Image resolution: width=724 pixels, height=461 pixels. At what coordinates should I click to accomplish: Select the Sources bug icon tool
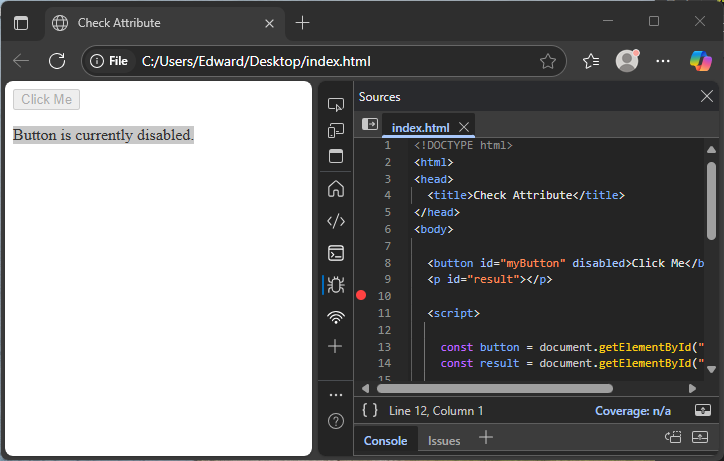pos(336,285)
